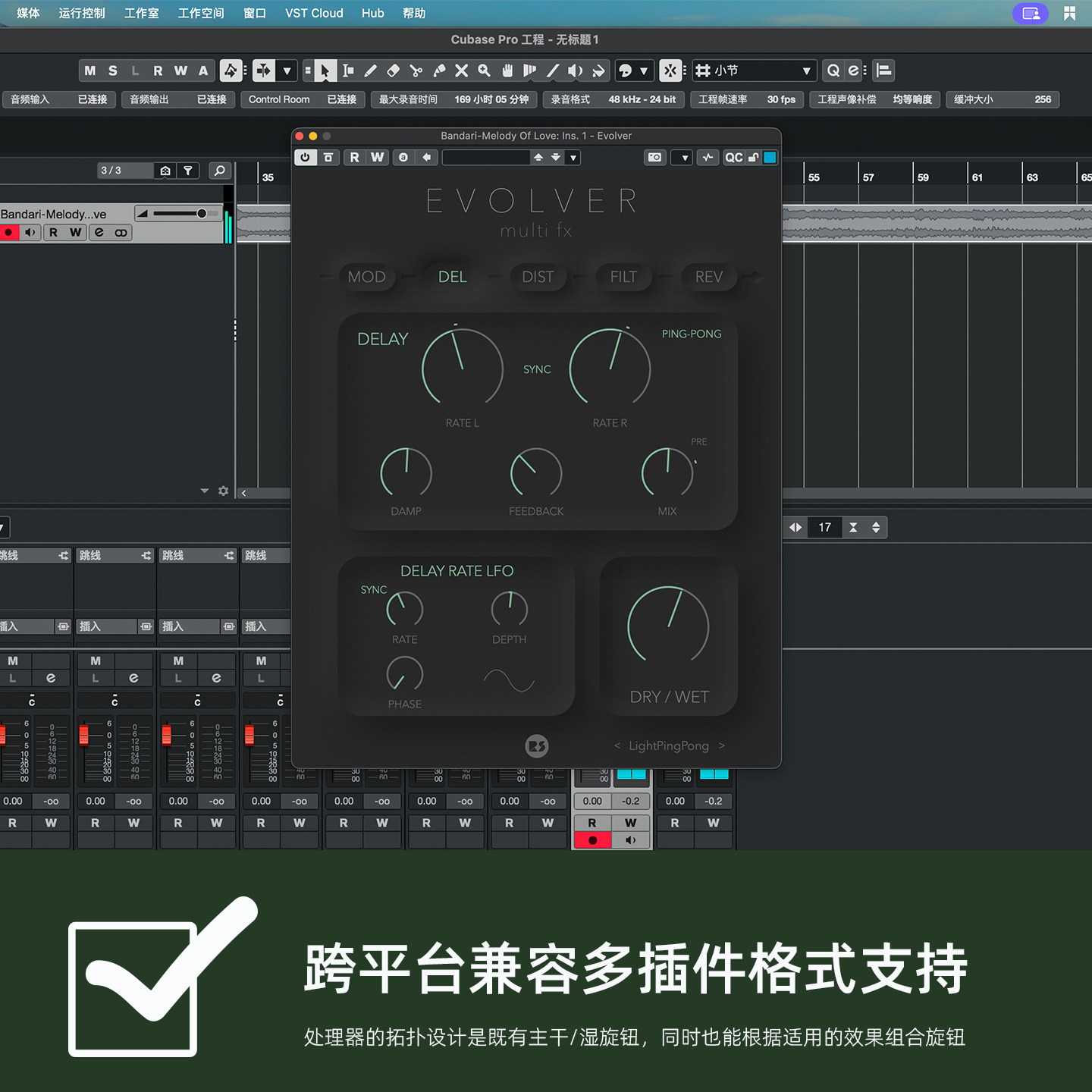
Task: Open the Hub menu
Action: coord(372,13)
